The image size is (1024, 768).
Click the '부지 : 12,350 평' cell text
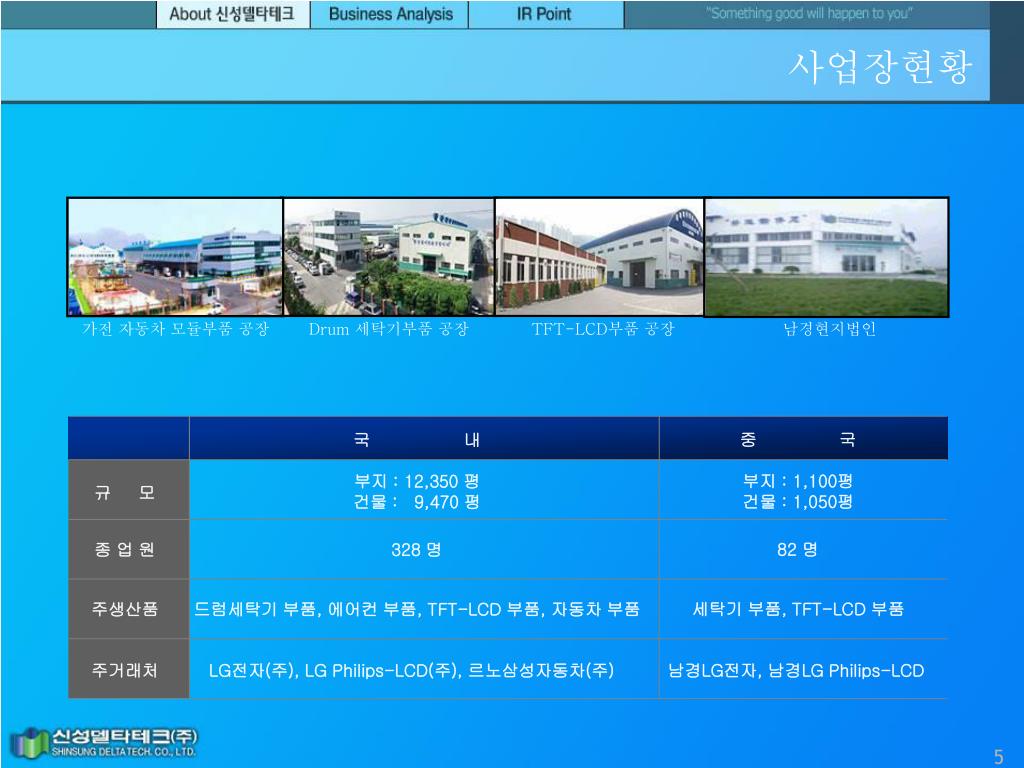417,481
